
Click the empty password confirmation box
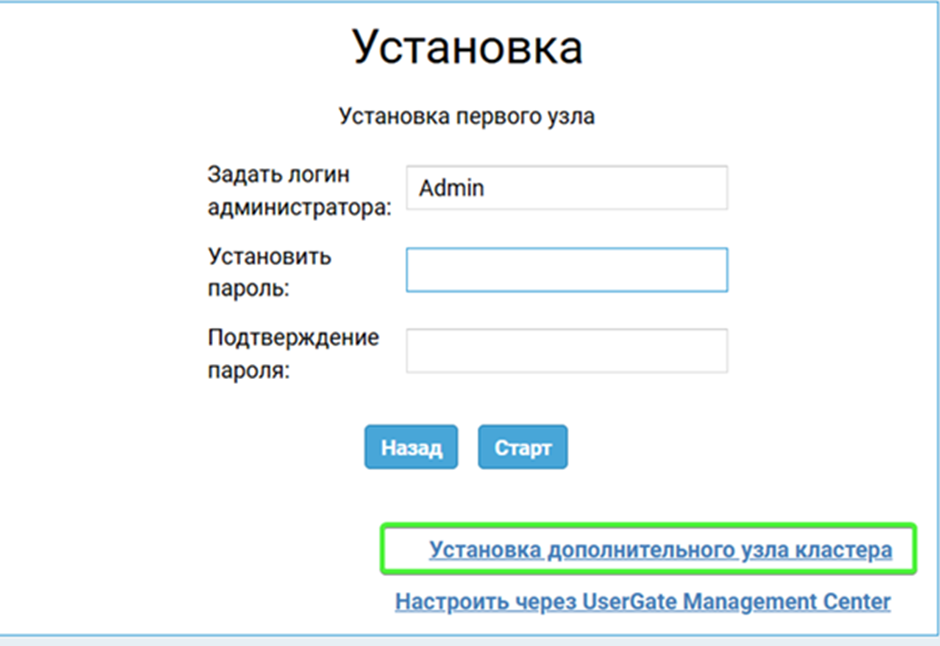[566, 351]
